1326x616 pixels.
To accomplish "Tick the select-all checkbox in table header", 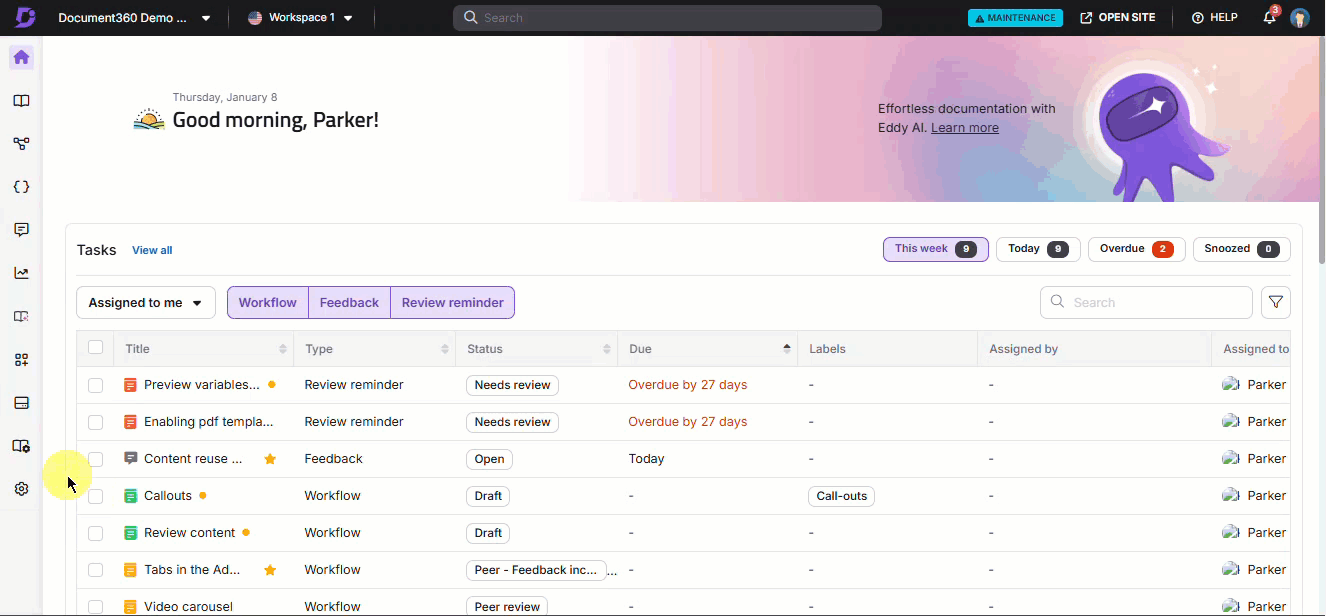I will pos(95,348).
